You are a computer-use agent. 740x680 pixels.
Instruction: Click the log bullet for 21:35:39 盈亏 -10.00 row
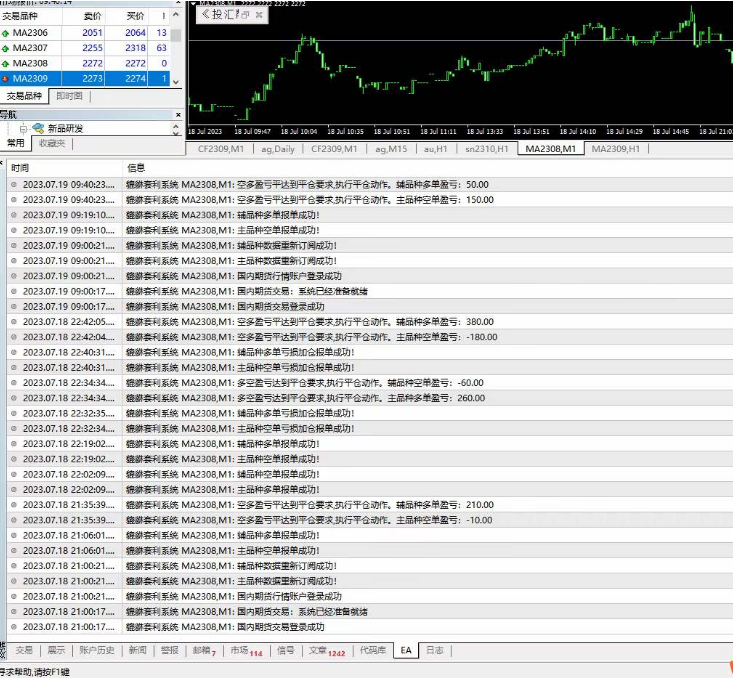click(14, 520)
